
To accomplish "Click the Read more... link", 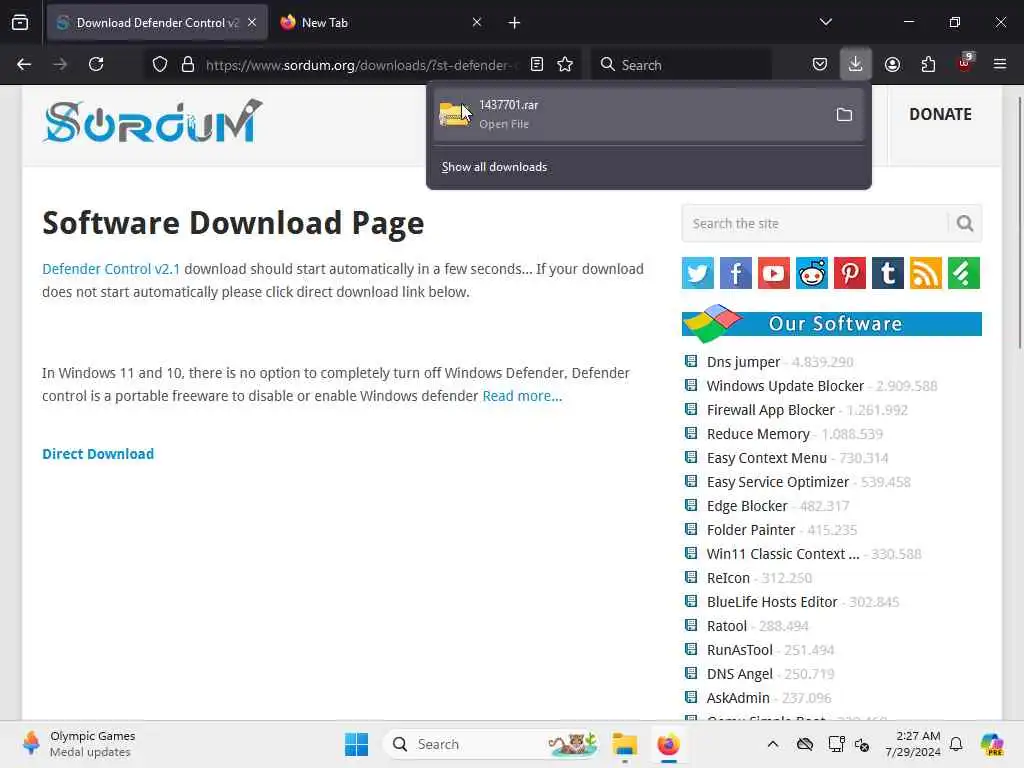I will (522, 396).
